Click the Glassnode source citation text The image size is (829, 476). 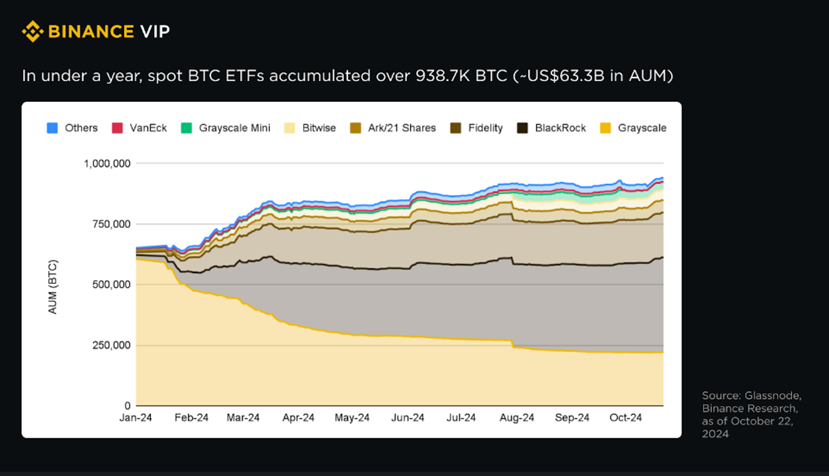tap(751, 415)
